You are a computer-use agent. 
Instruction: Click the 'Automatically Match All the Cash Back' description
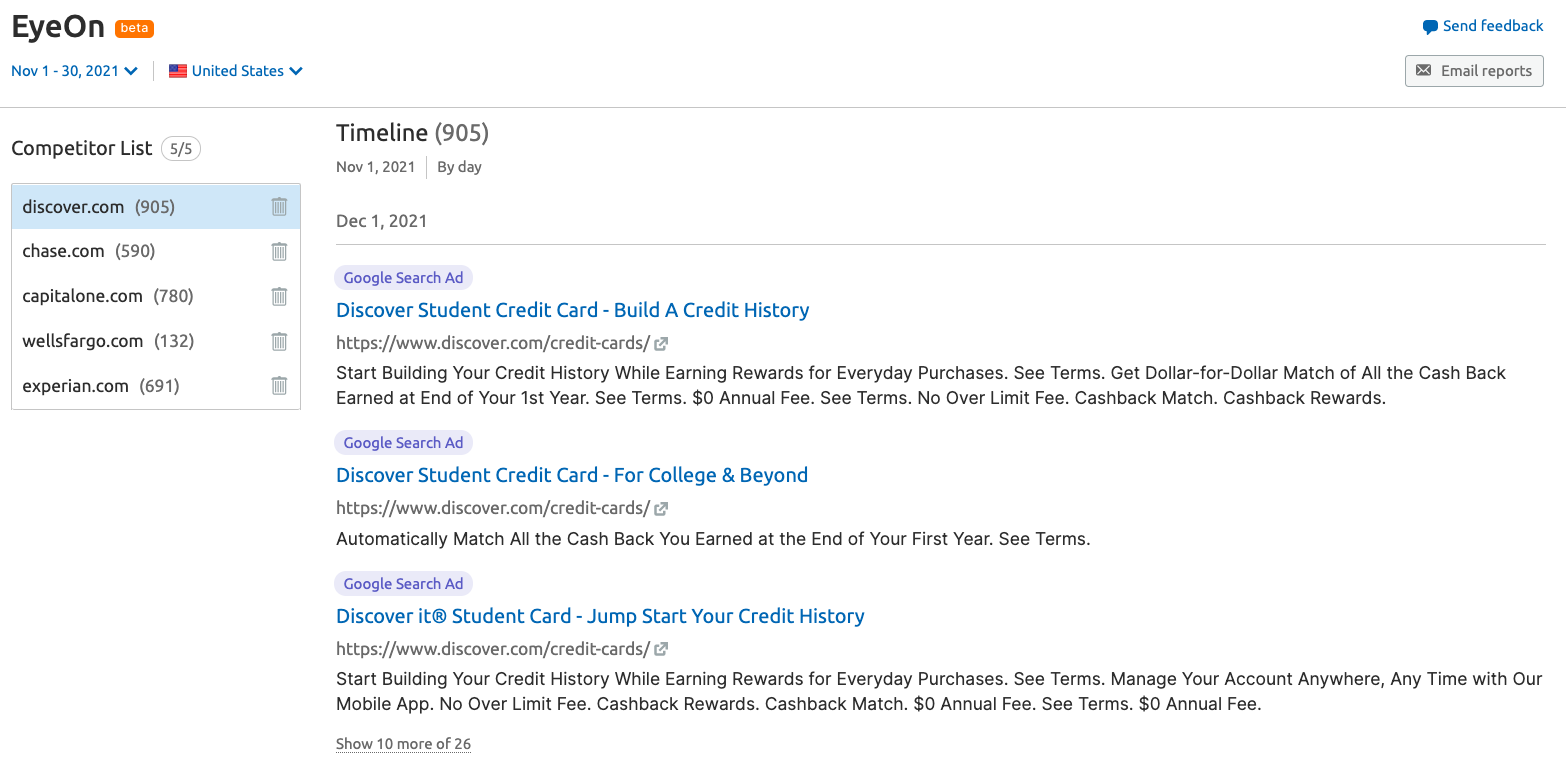pos(713,539)
